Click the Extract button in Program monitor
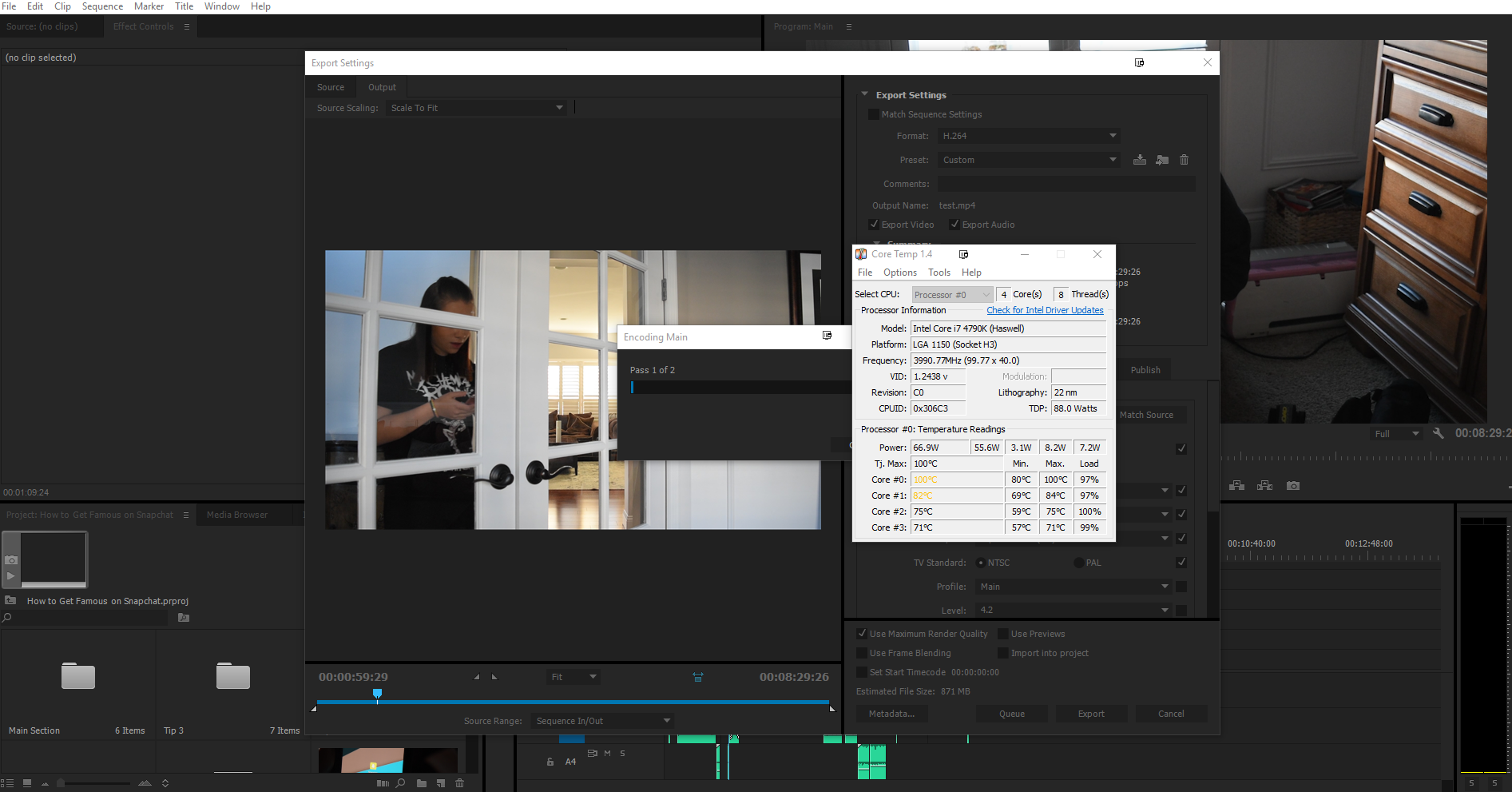Screen dimensions: 1512x792 [x=1265, y=485]
